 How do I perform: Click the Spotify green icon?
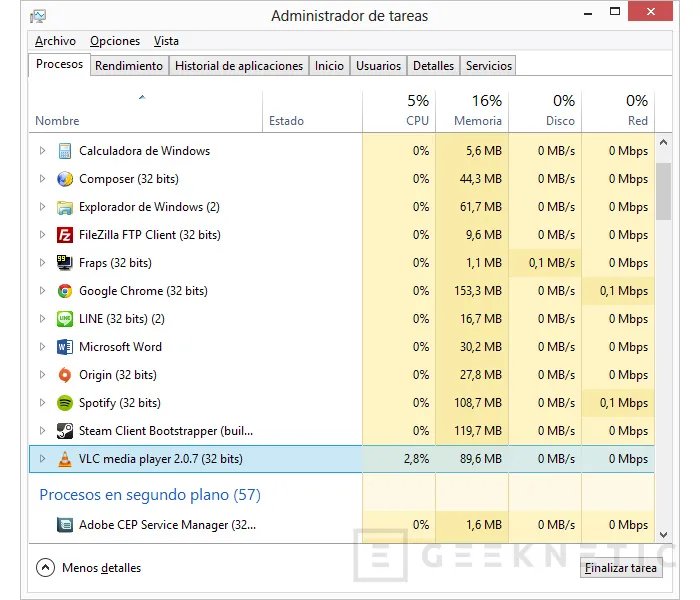(x=65, y=403)
